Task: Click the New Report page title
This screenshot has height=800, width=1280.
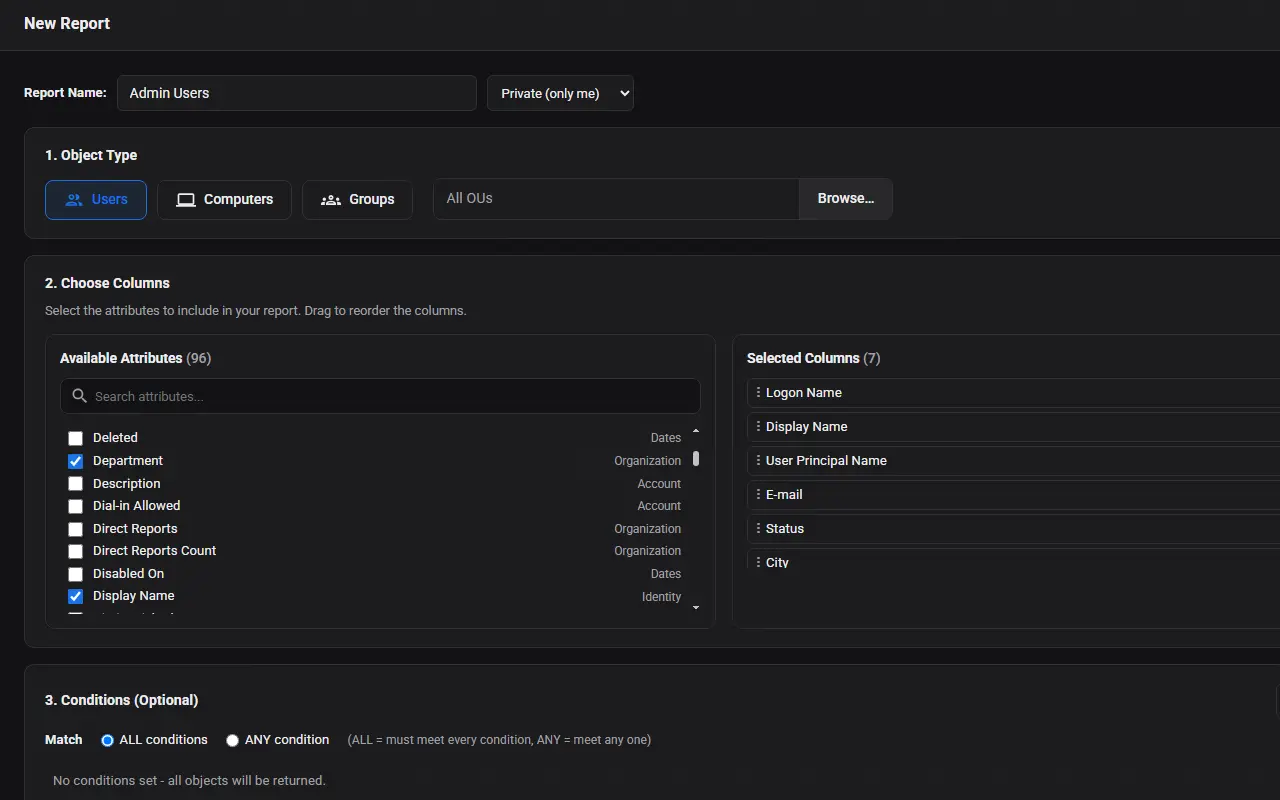Action: click(67, 23)
